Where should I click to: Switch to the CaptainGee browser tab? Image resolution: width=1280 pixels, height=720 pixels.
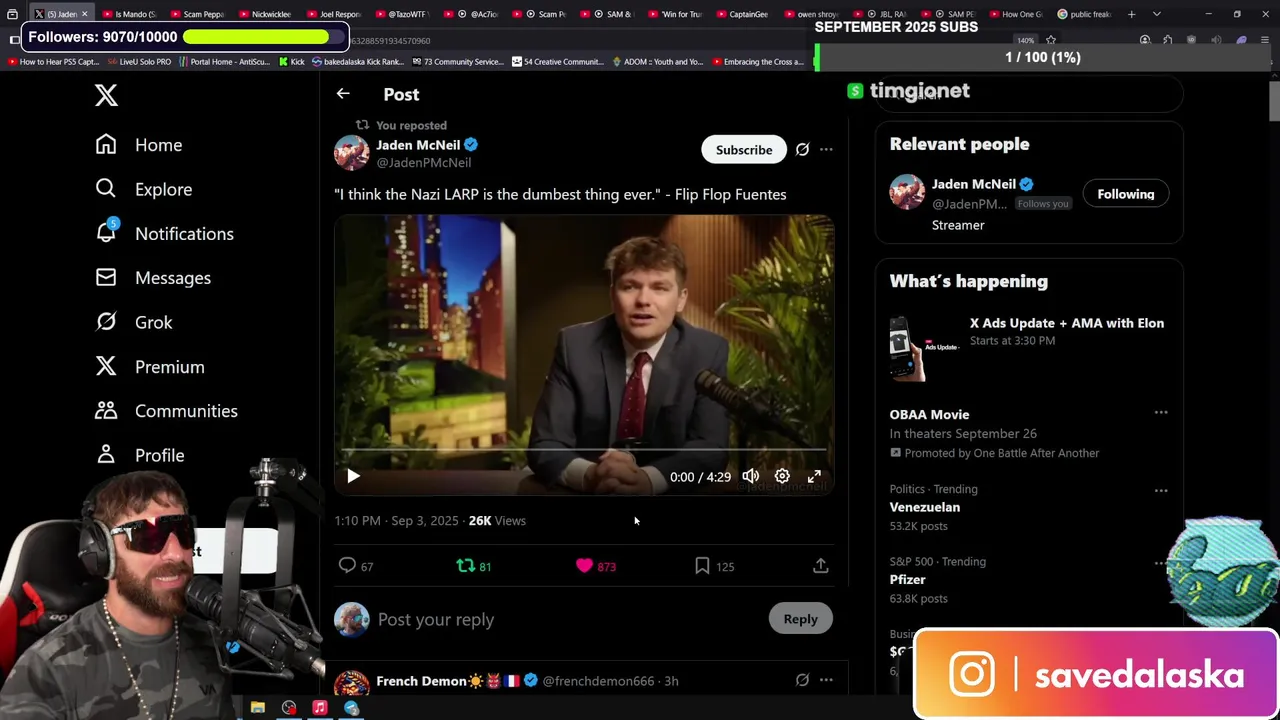point(743,14)
